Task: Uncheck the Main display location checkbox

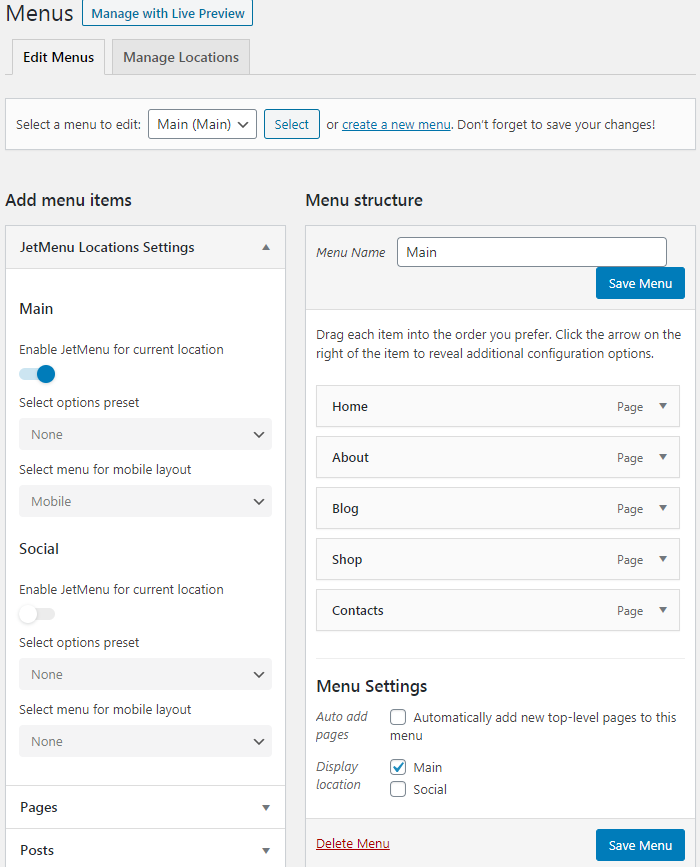Action: point(398,767)
